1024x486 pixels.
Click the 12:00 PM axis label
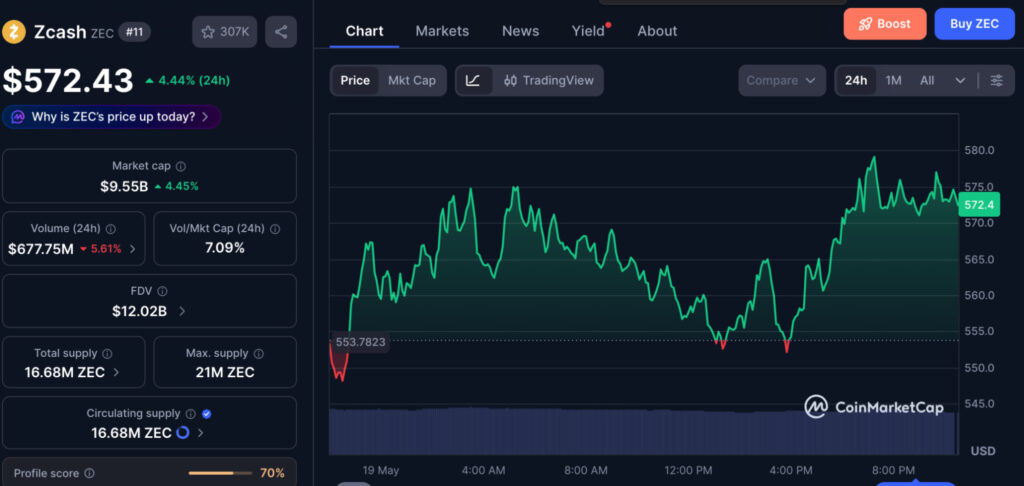click(x=688, y=470)
